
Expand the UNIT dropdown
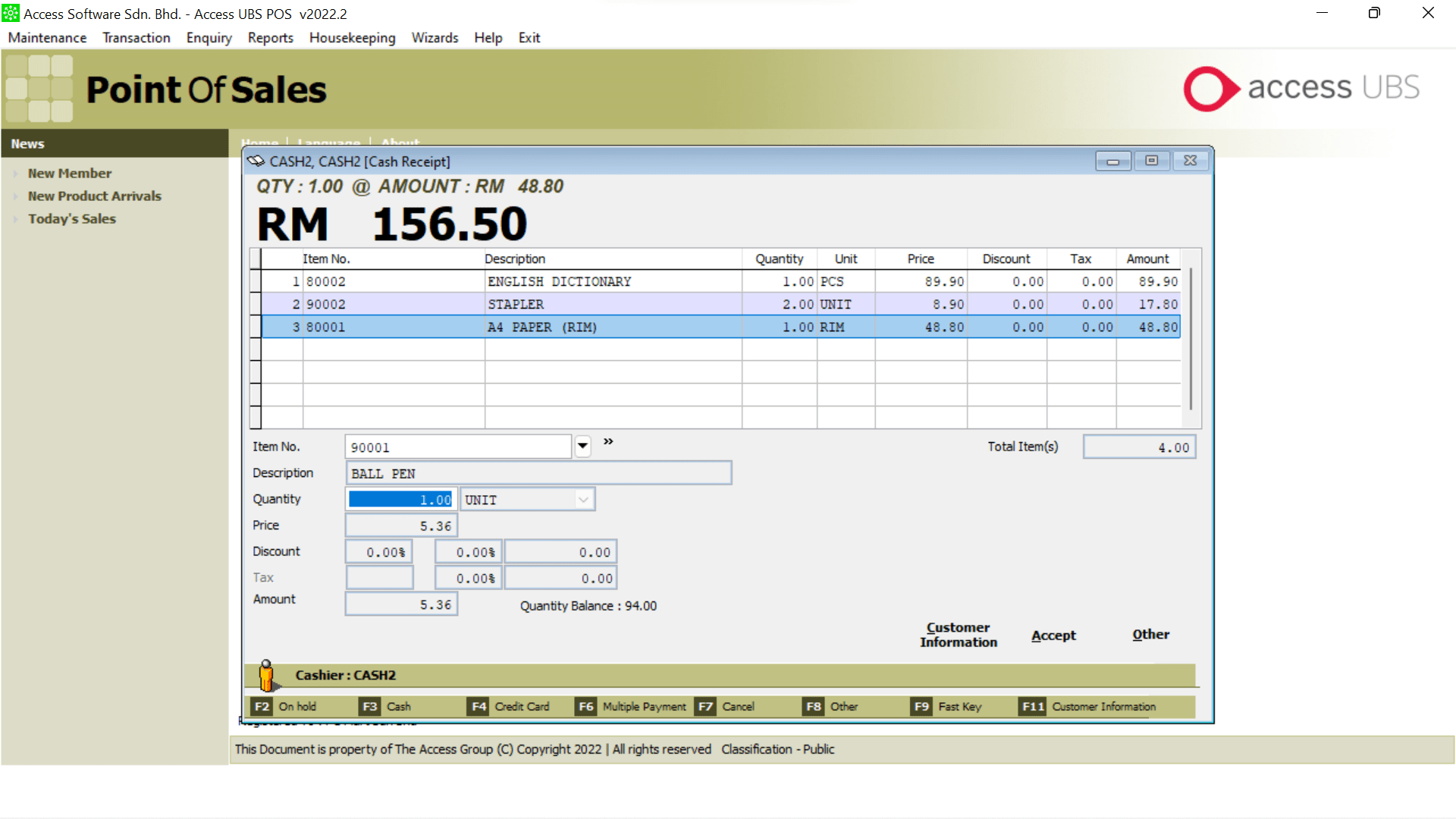(x=583, y=500)
